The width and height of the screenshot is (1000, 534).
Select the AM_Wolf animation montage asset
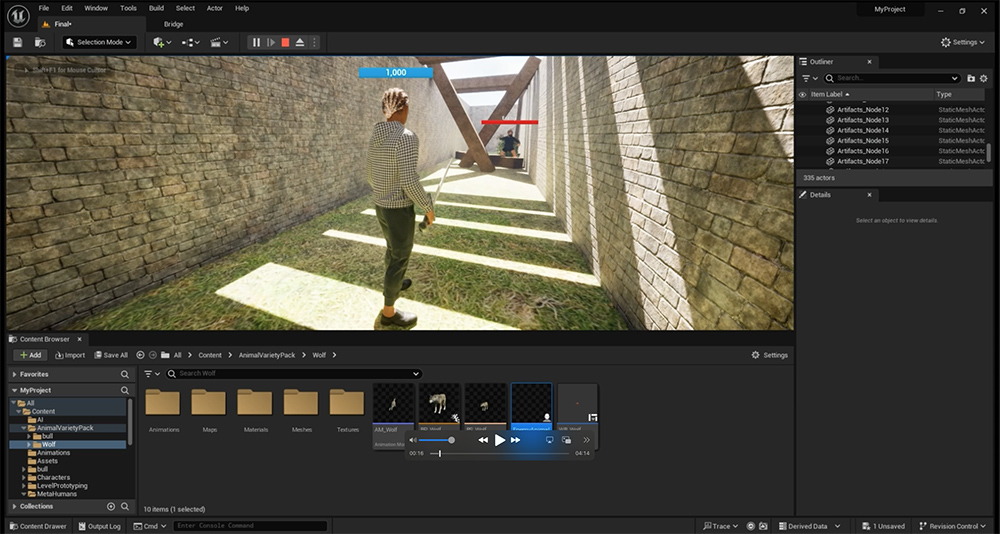[x=393, y=415]
